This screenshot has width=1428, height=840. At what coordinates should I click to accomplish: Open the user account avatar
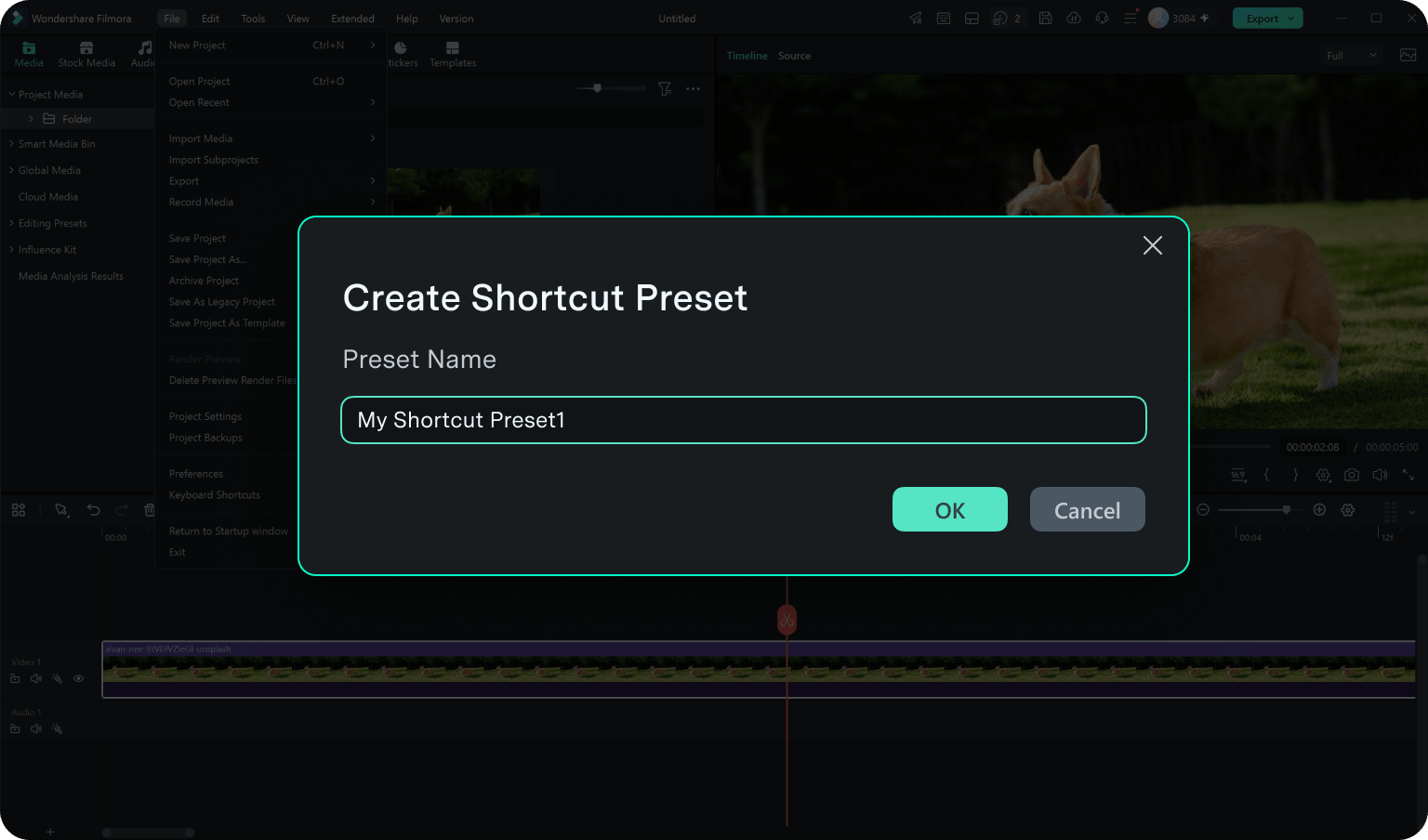[x=1158, y=18]
